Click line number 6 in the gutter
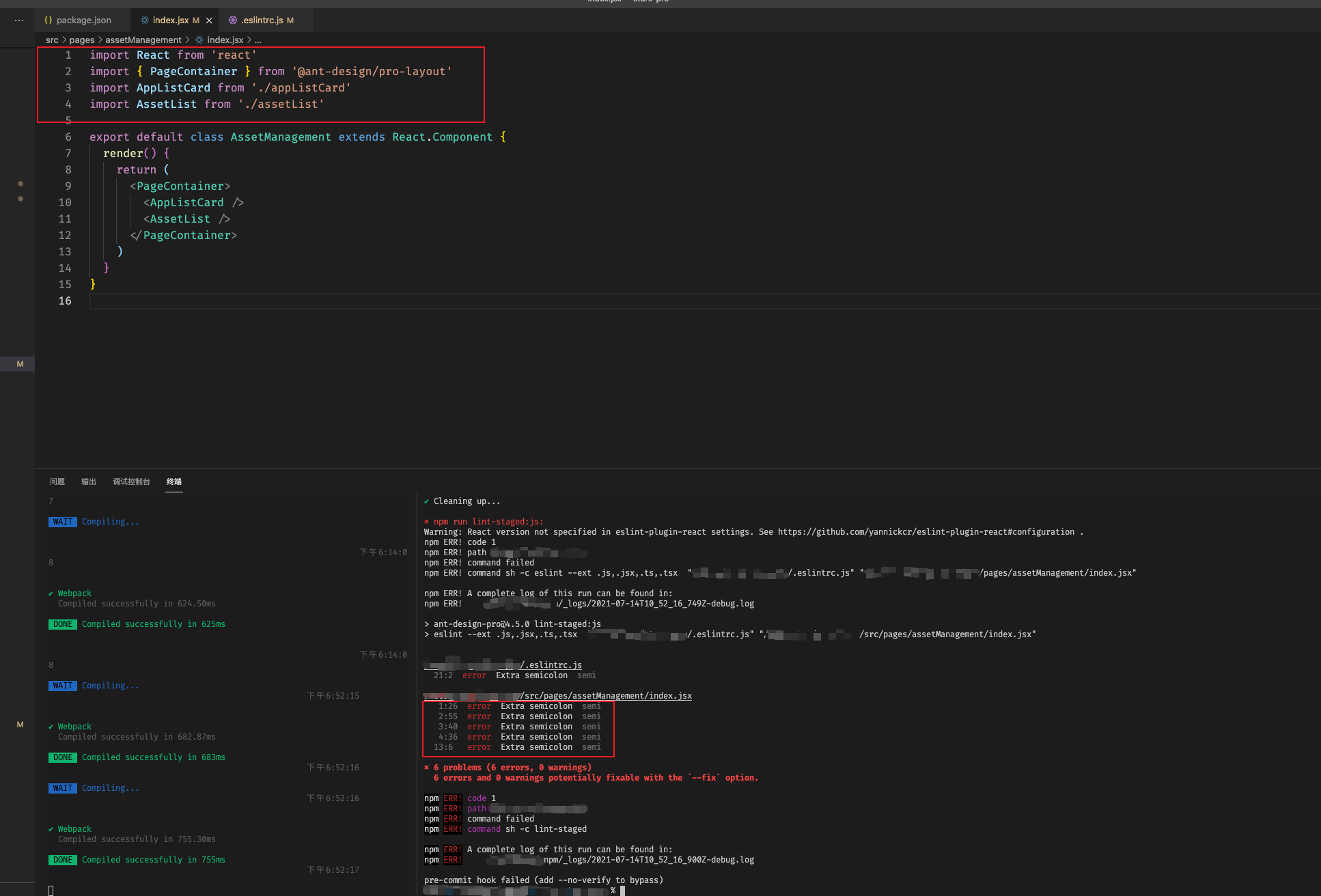The width and height of the screenshot is (1321, 896). click(68, 137)
